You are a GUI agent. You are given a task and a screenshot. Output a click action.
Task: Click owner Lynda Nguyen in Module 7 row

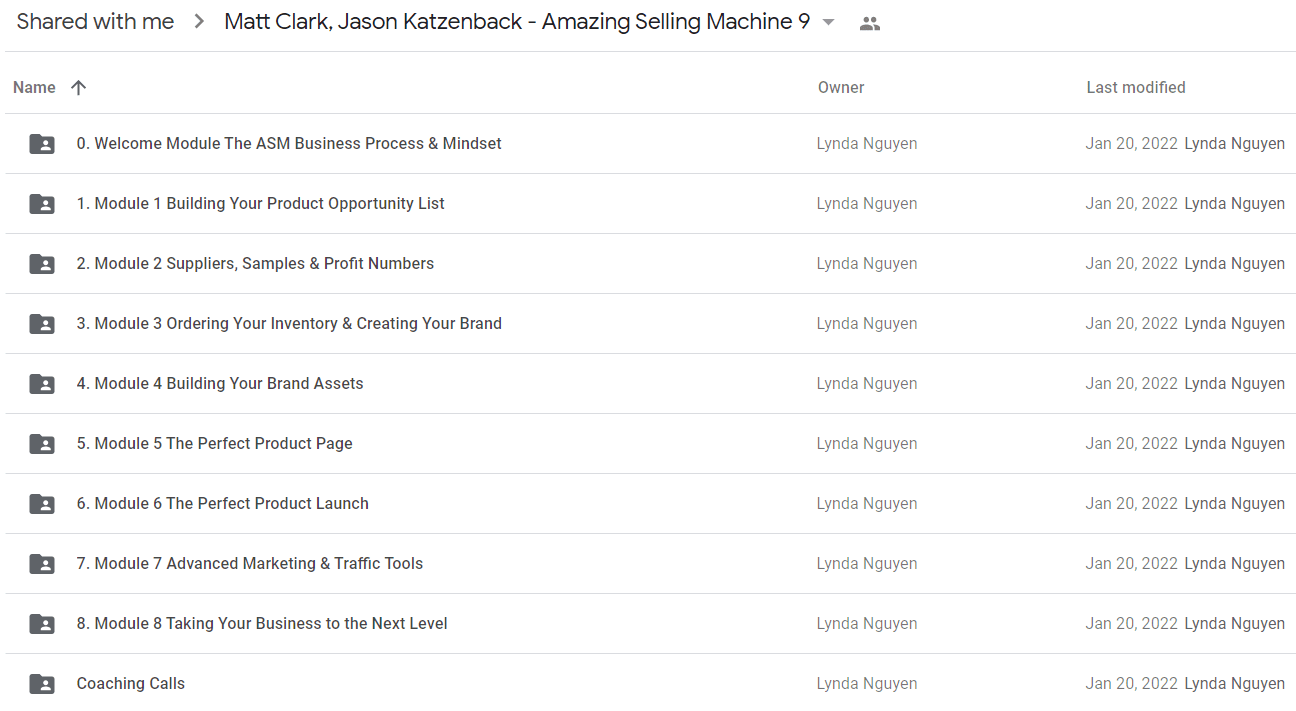click(867, 564)
